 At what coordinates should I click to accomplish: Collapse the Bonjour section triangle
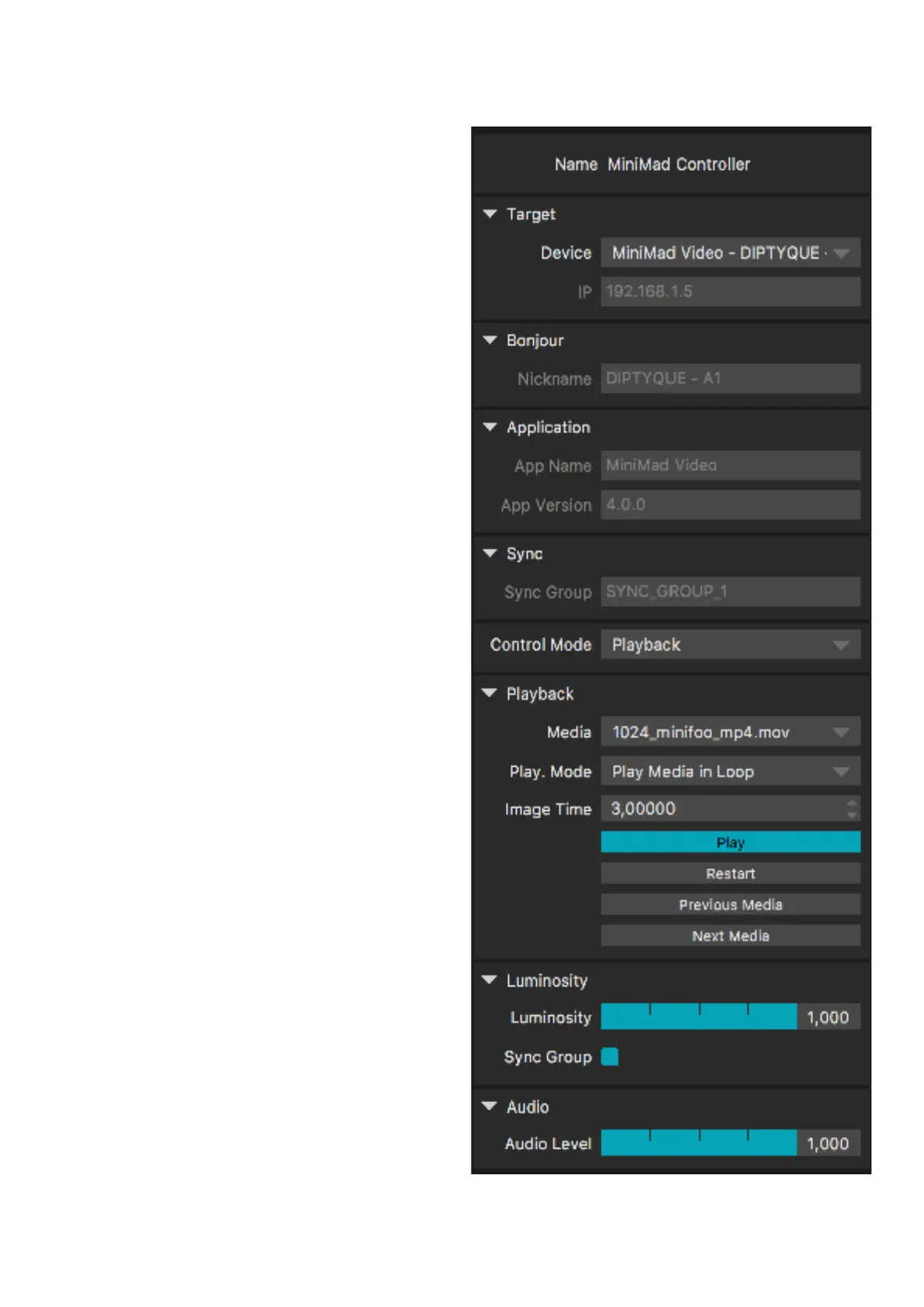point(490,341)
